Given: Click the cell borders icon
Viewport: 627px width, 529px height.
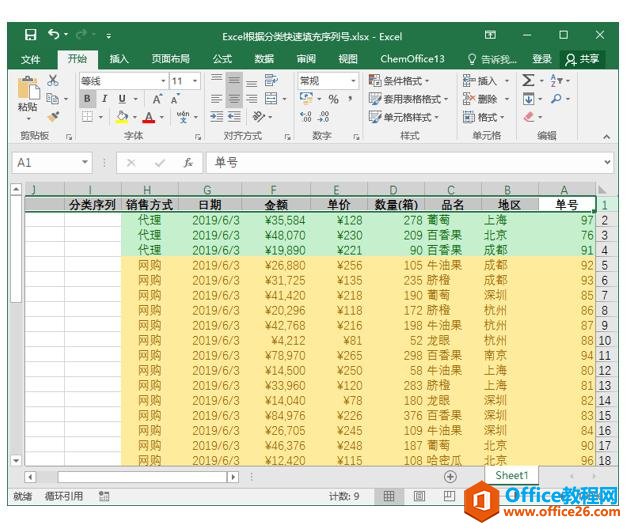Looking at the screenshot, I should pos(87,117).
